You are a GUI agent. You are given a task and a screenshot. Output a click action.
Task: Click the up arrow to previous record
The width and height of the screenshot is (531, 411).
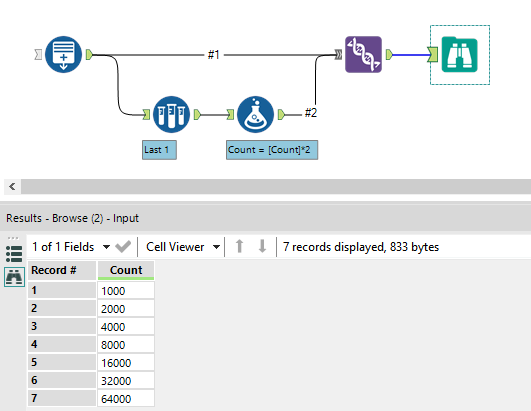(239, 246)
